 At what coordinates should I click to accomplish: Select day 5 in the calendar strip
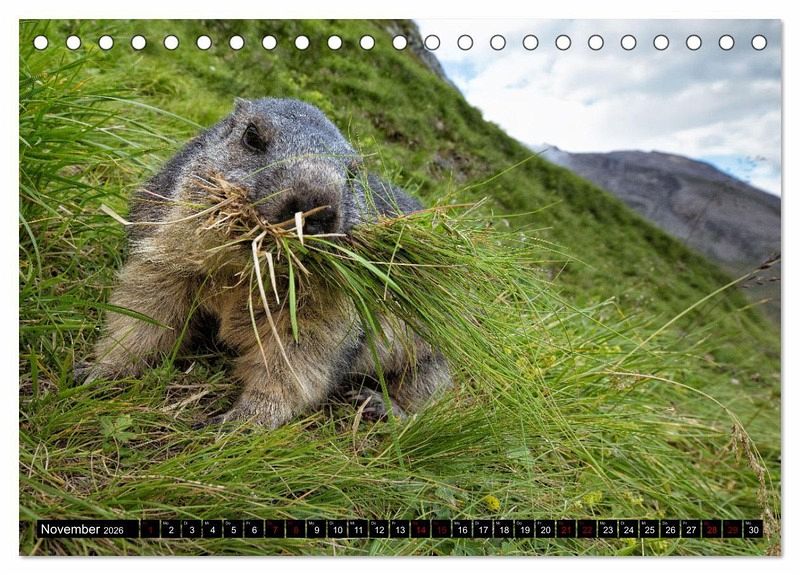coord(233,530)
